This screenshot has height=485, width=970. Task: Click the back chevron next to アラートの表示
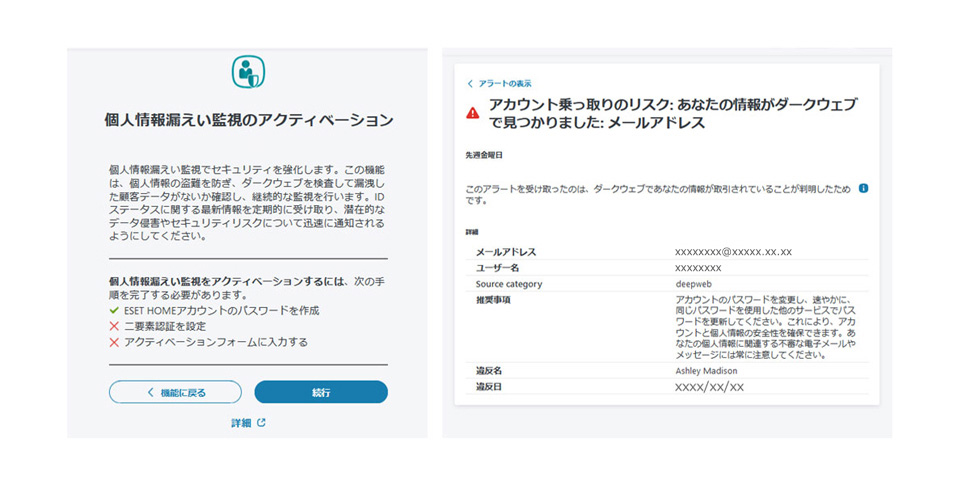tap(470, 84)
